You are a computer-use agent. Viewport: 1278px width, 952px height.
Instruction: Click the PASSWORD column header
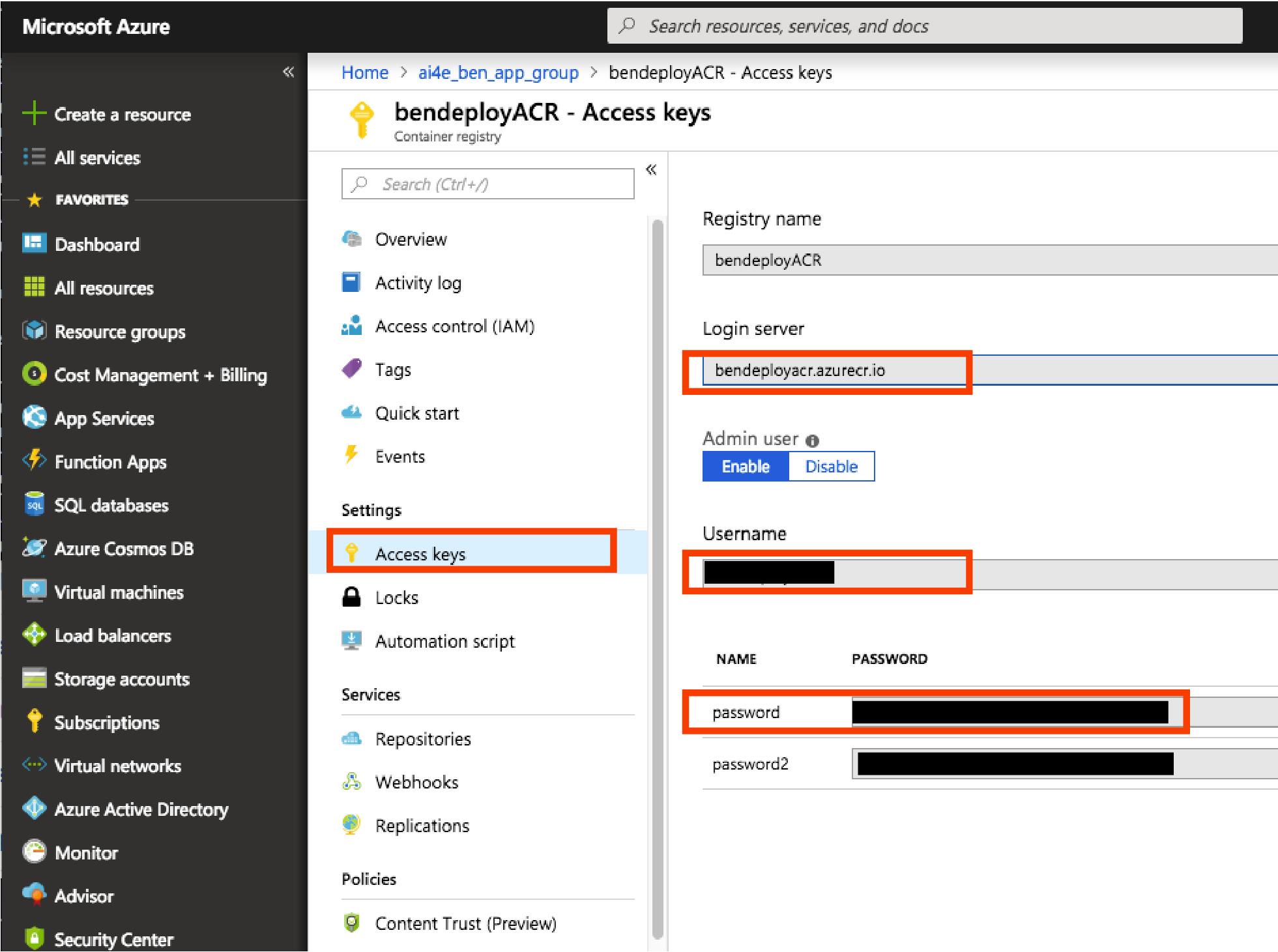pos(890,659)
